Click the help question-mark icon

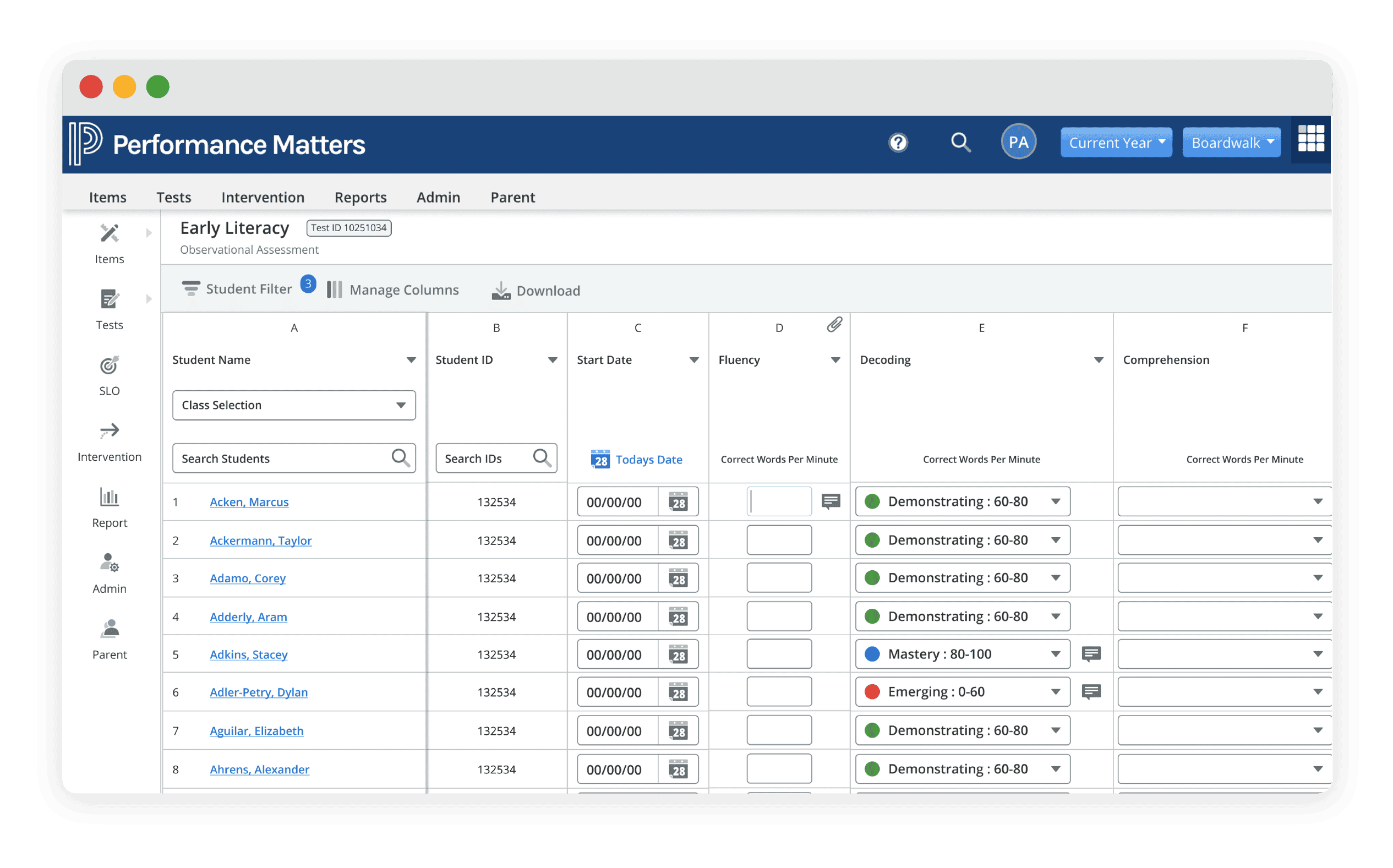[898, 143]
